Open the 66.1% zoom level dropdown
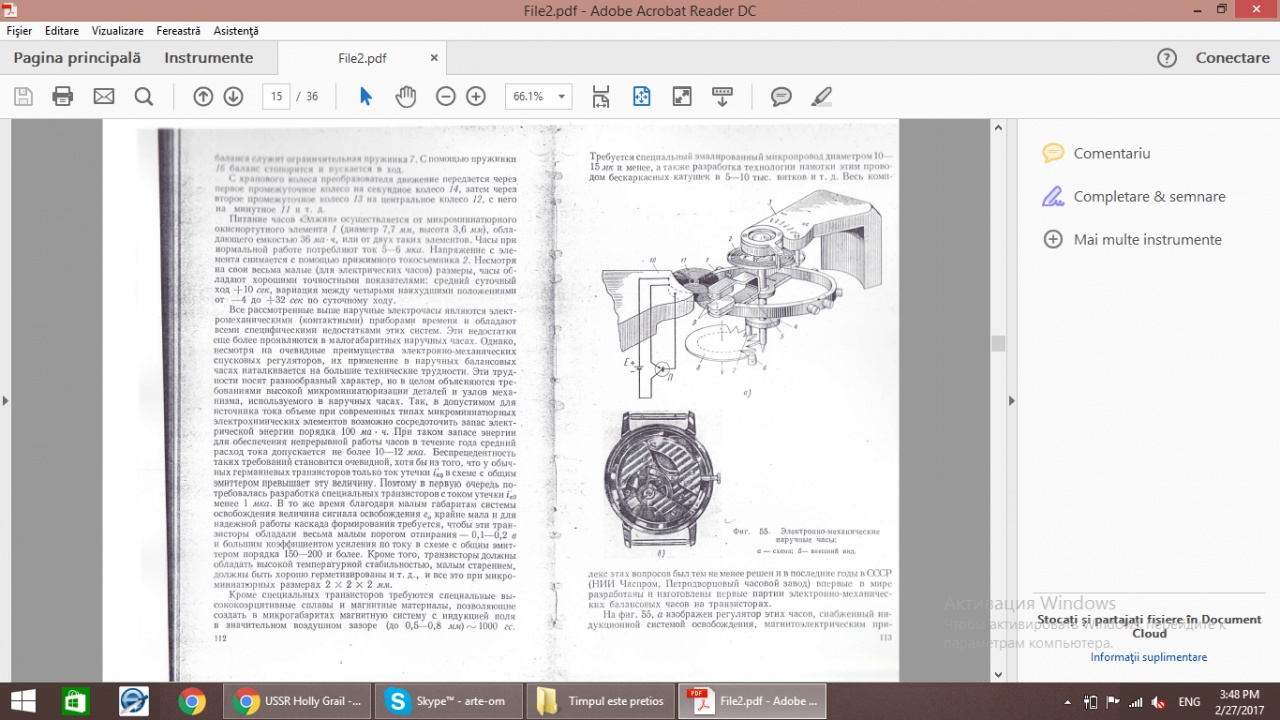Image resolution: width=1280 pixels, height=720 pixels. click(562, 97)
